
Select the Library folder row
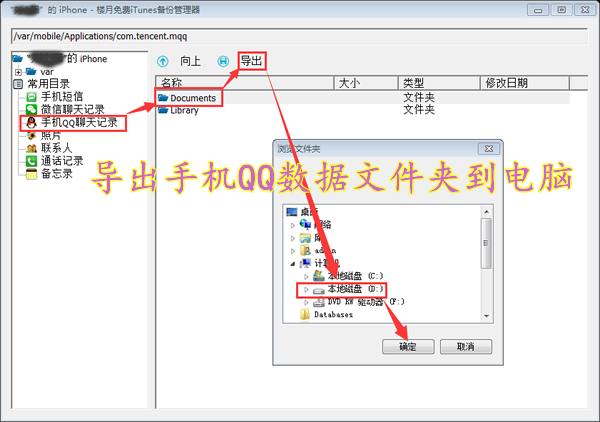coord(363,110)
